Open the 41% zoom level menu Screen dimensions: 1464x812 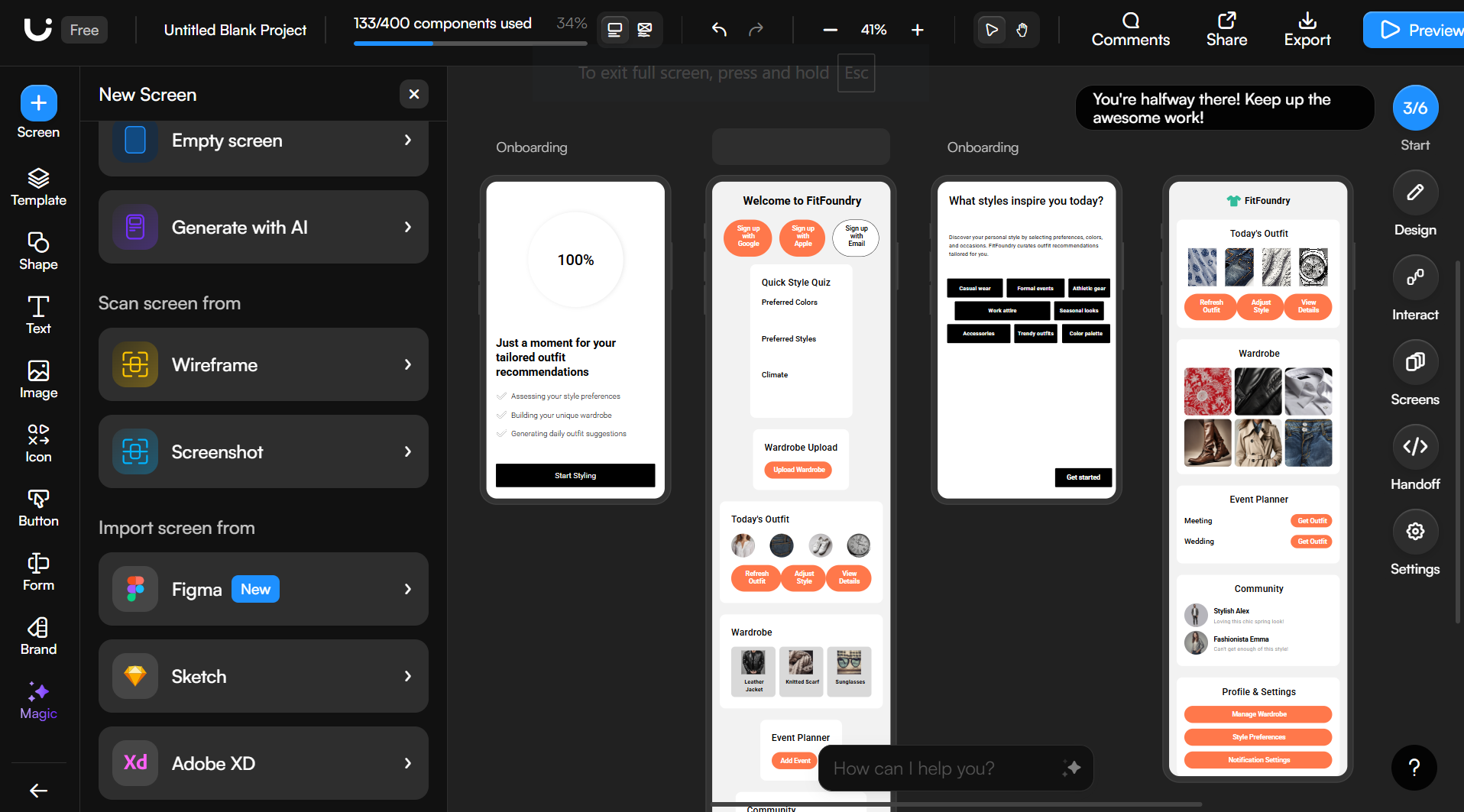point(874,30)
